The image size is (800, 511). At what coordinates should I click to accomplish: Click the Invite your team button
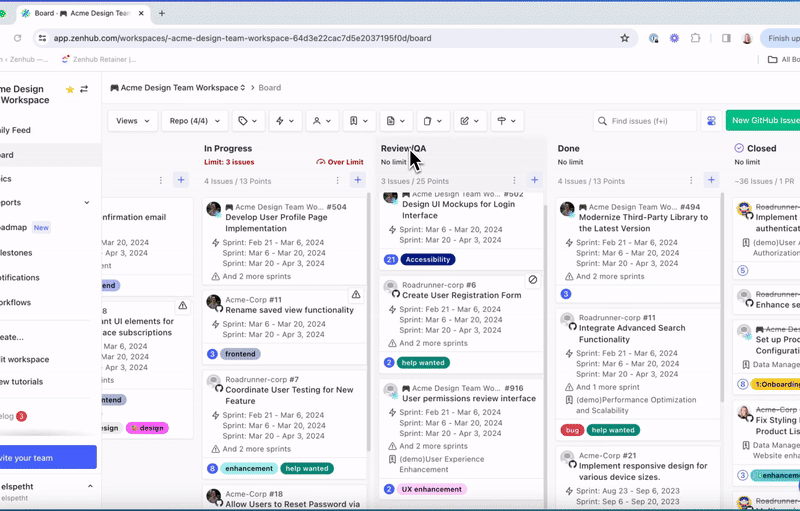pyautogui.click(x=48, y=457)
